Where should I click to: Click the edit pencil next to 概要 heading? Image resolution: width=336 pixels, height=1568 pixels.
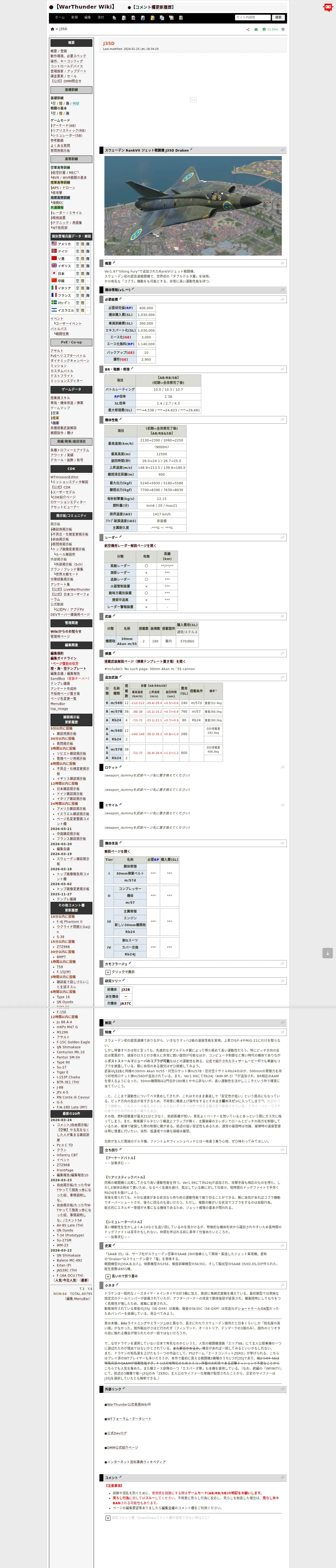click(x=114, y=263)
